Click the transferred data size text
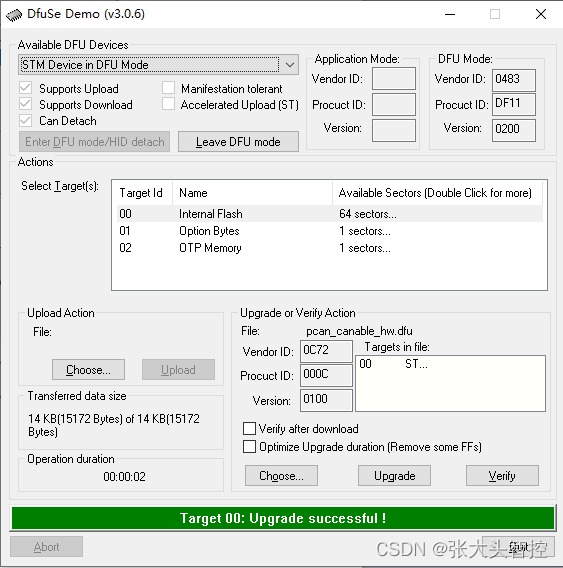Viewport: 563px width, 568px height. tap(114, 425)
